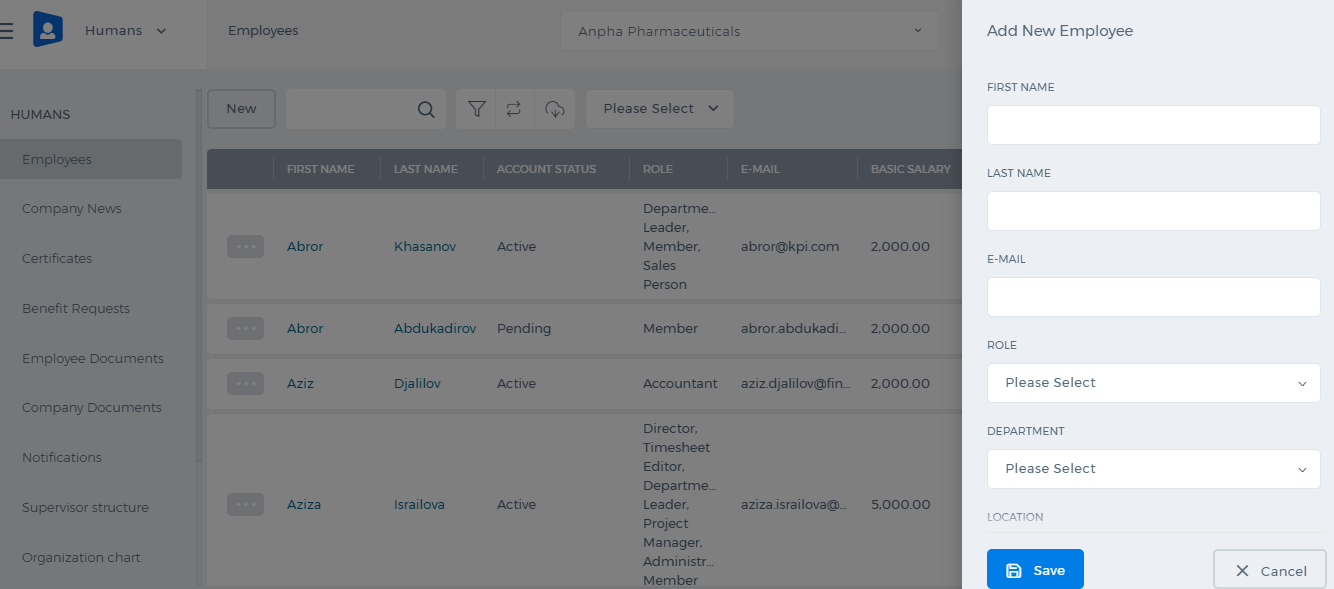Open the Please Select toolbar dropdown

pyautogui.click(x=660, y=109)
